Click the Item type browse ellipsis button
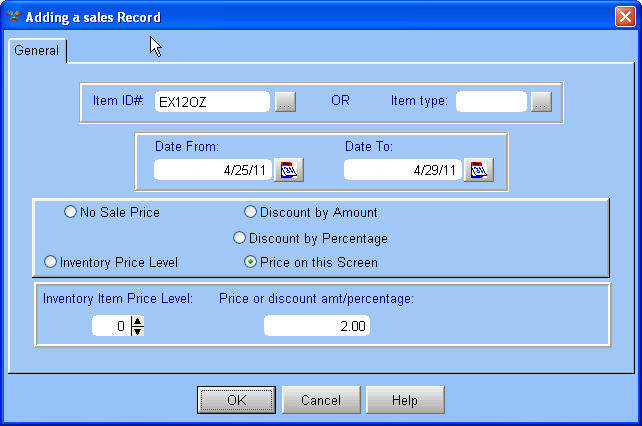The image size is (642, 426). tap(541, 102)
